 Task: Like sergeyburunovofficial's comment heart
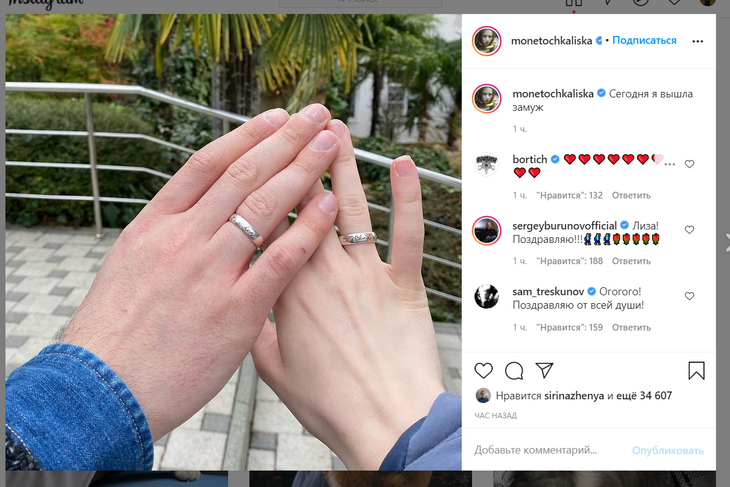(x=689, y=230)
